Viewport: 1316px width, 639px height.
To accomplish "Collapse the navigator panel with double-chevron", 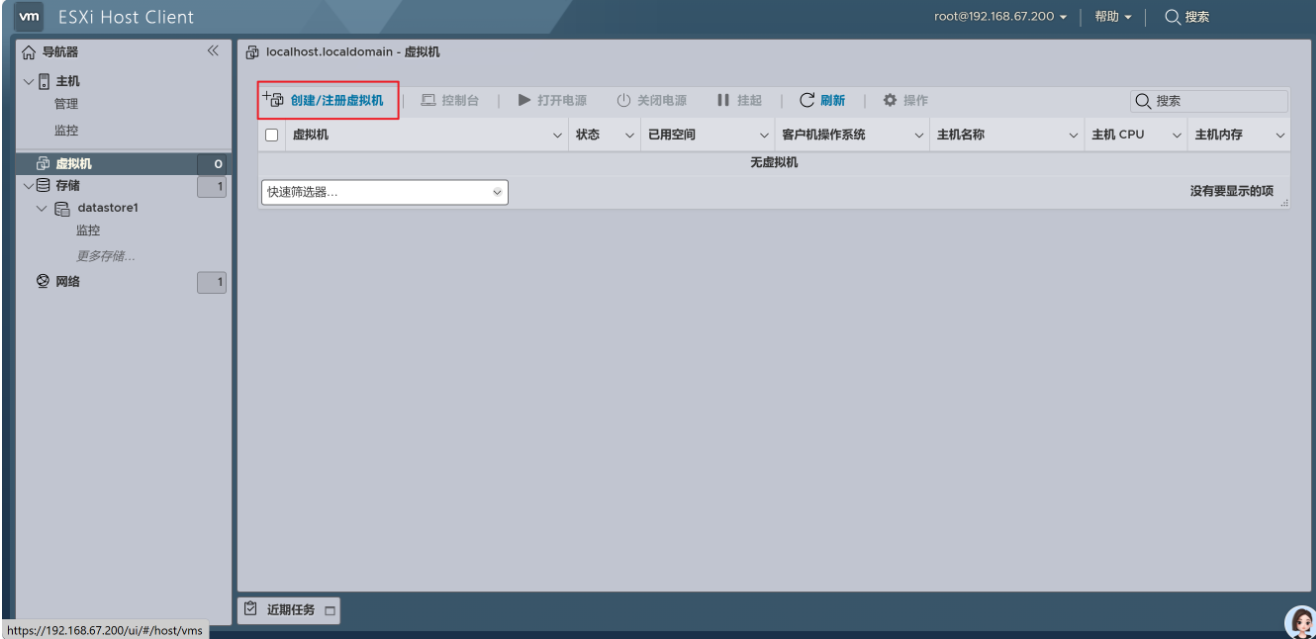I will (x=212, y=51).
